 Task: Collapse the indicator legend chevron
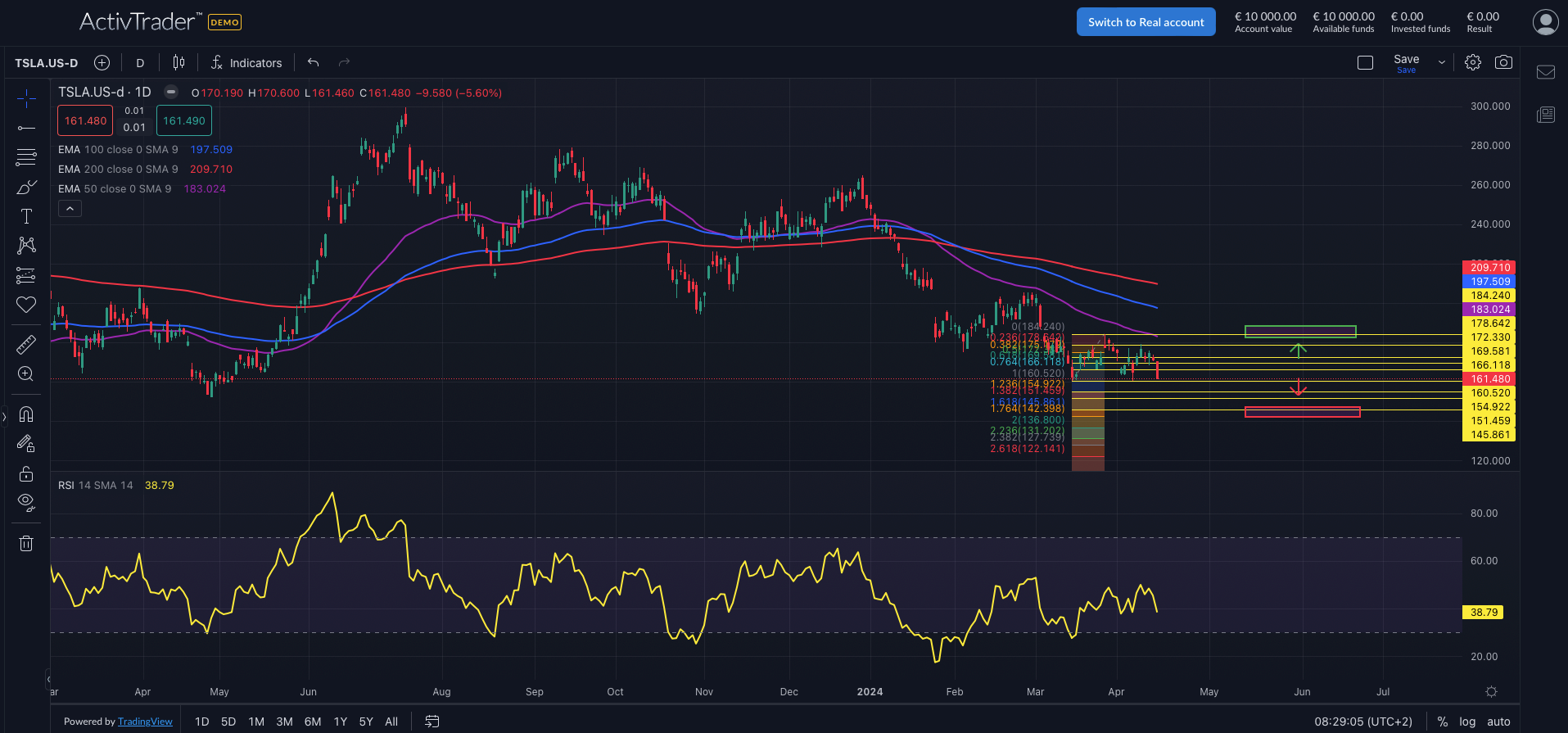(70, 209)
